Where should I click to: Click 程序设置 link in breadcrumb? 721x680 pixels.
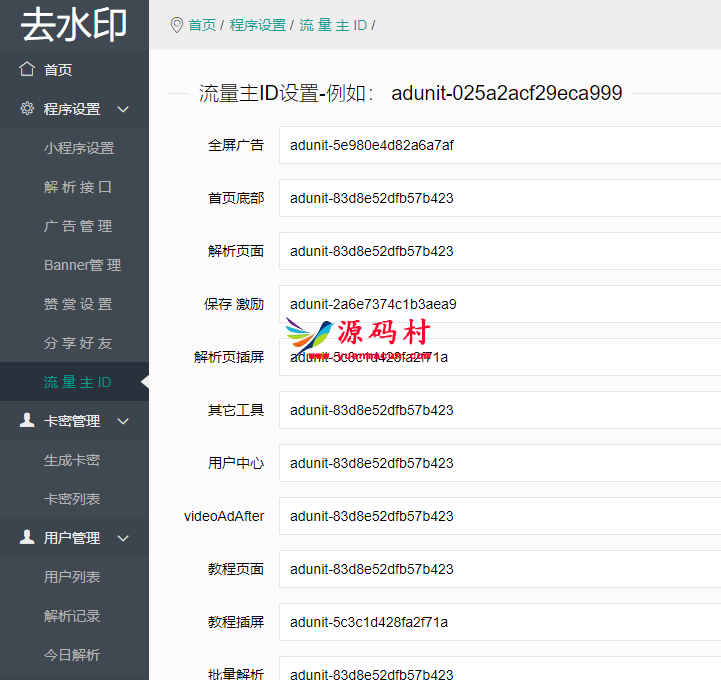257,25
